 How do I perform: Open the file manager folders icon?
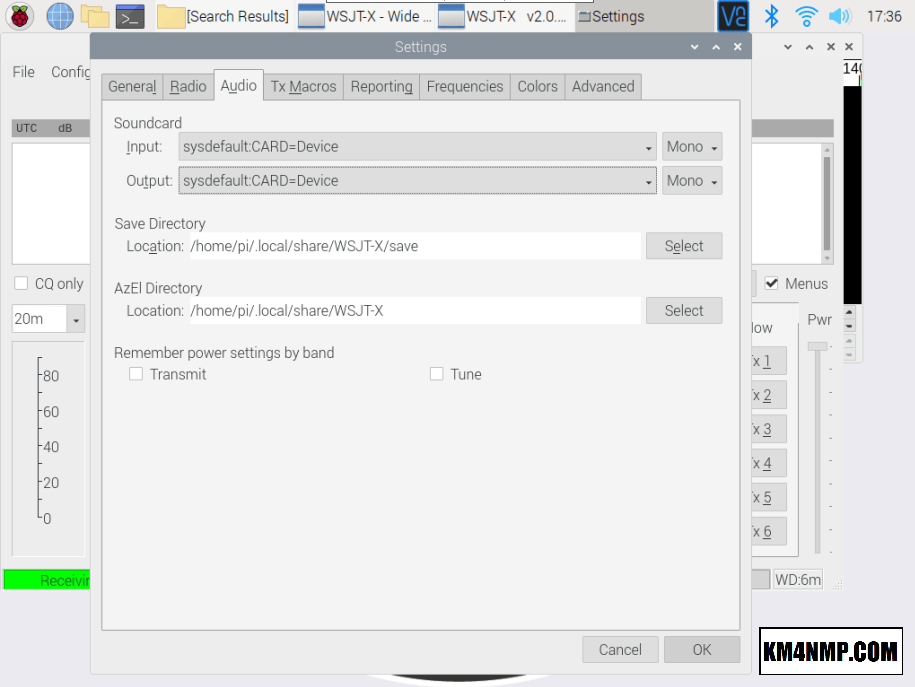95,16
